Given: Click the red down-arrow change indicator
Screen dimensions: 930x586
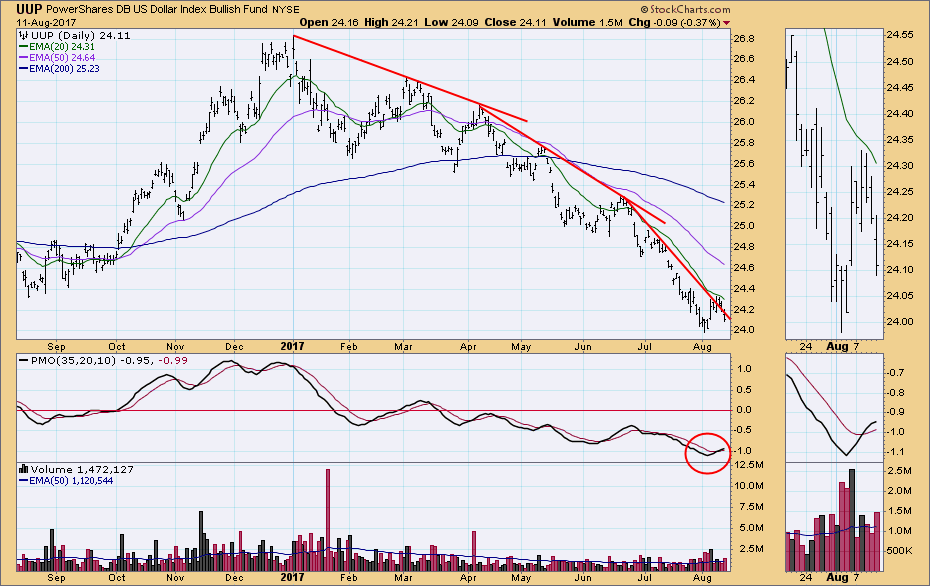Looking at the screenshot, I should (x=727, y=23).
